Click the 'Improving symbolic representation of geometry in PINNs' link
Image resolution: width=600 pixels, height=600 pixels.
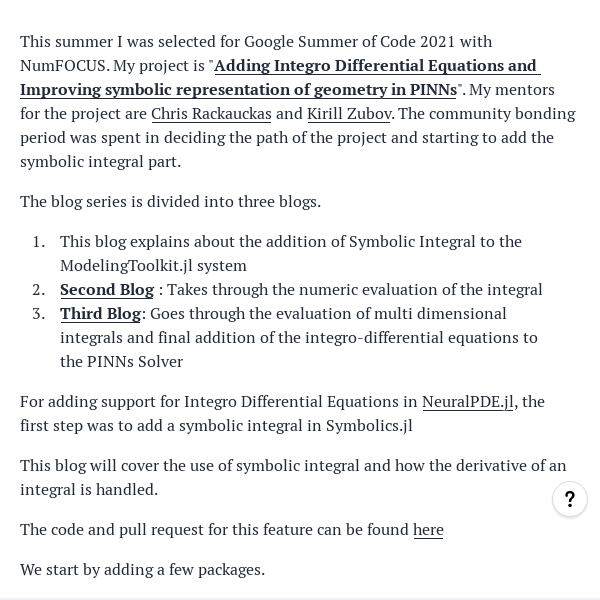[x=238, y=90]
